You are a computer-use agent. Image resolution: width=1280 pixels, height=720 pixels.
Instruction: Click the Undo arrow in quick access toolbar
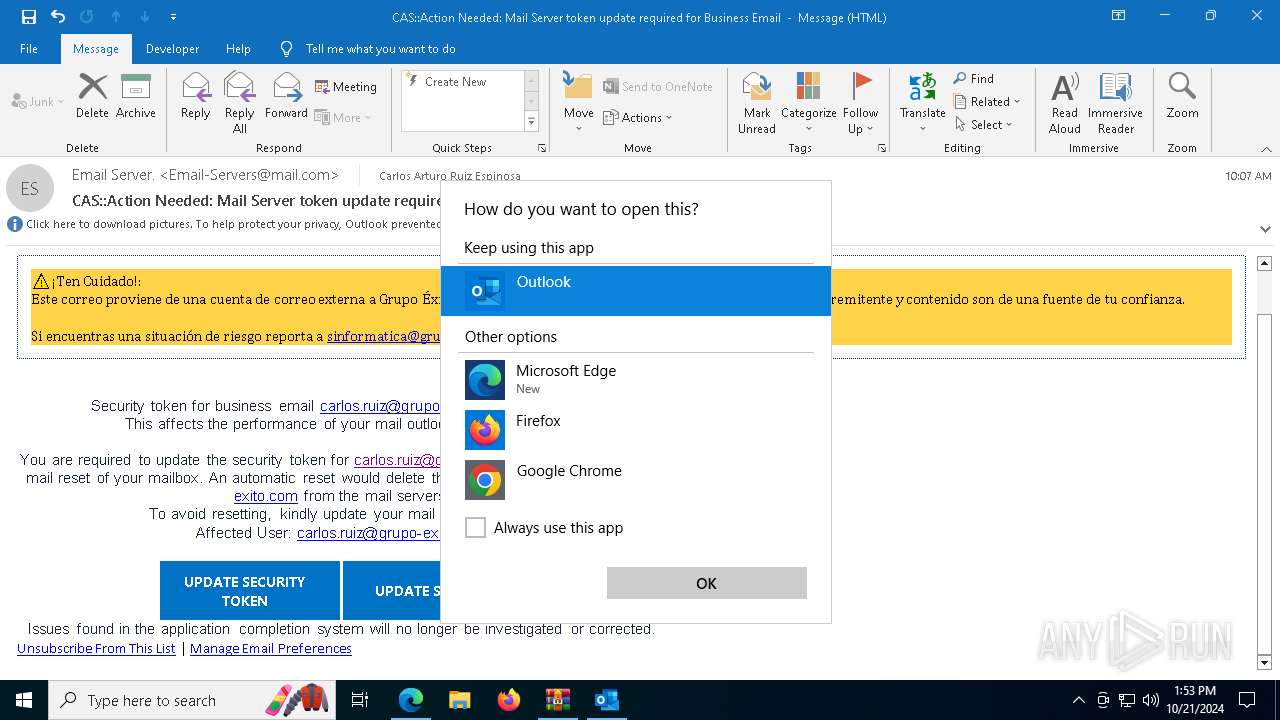pos(58,17)
